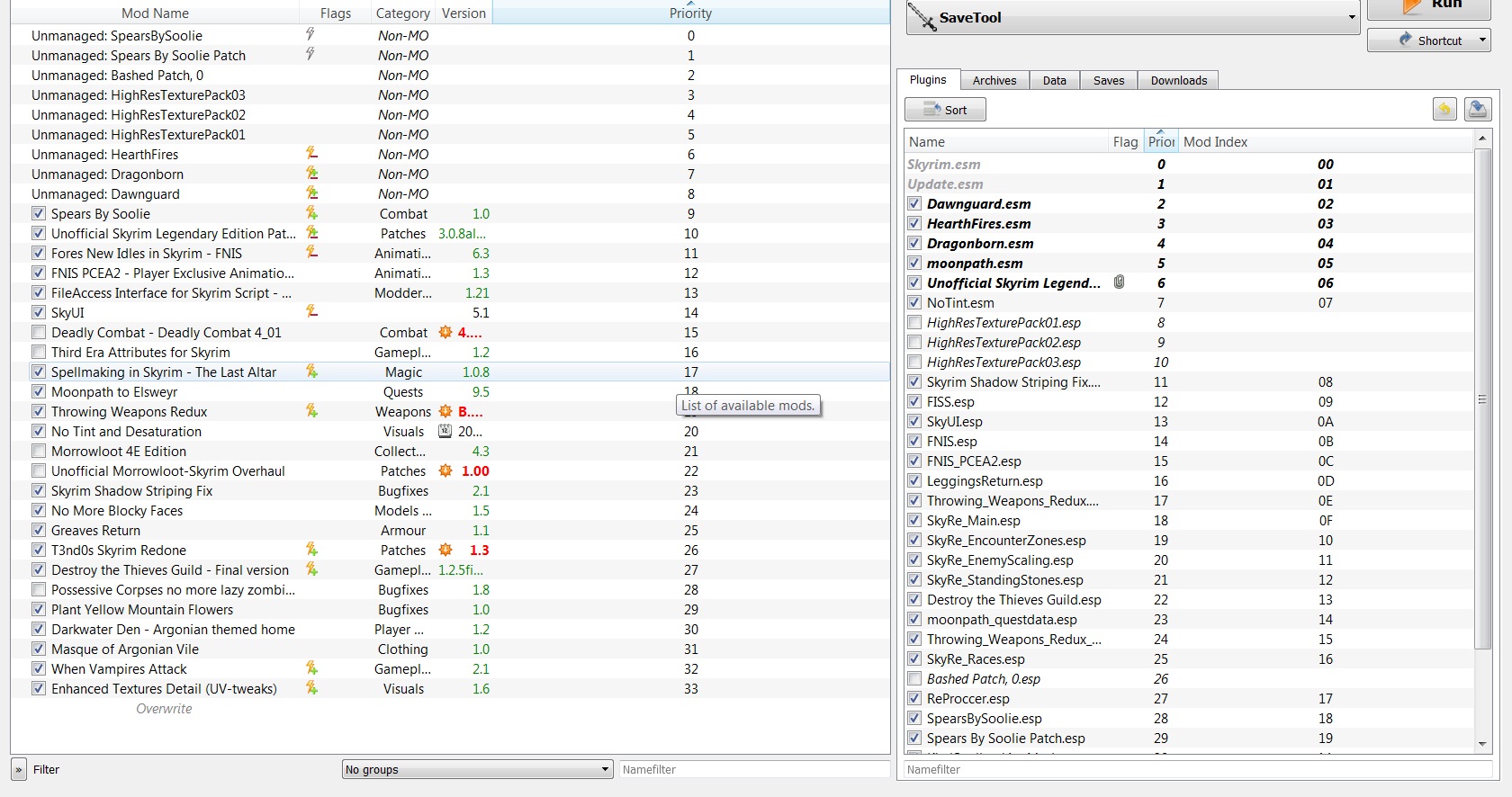
Task: Uncheck the Dawnguard.esm plugin
Action: [914, 203]
